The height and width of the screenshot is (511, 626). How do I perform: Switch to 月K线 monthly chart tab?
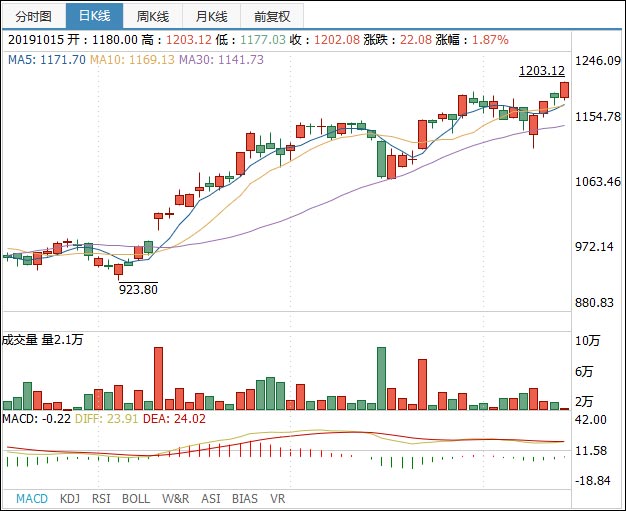[211, 16]
